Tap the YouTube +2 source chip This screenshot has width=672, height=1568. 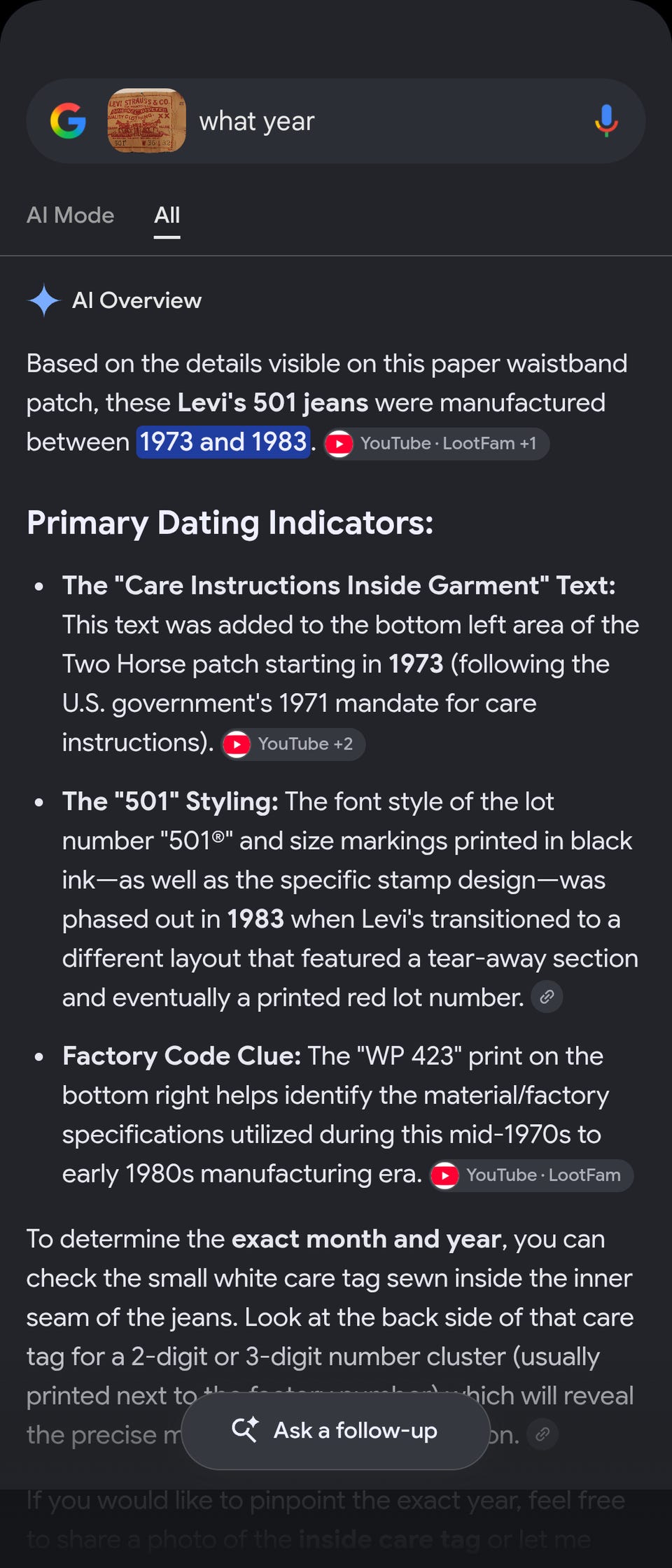click(293, 744)
